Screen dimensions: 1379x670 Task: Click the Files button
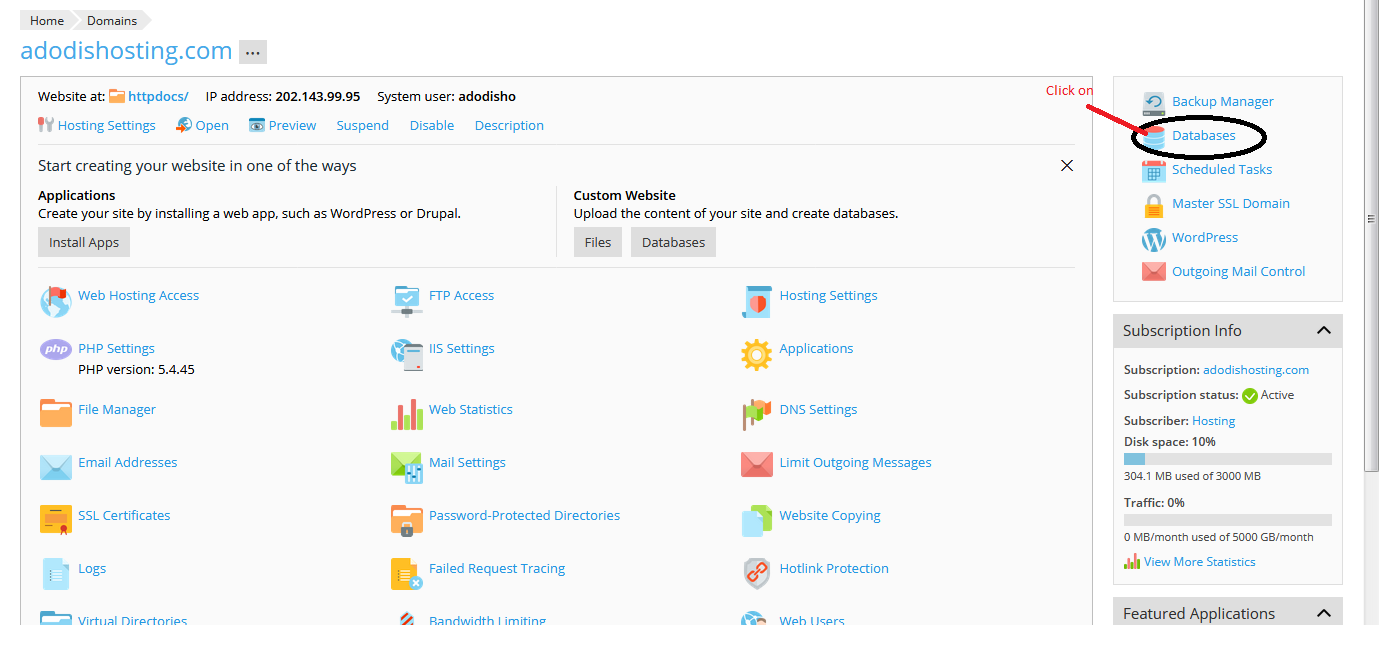[598, 242]
